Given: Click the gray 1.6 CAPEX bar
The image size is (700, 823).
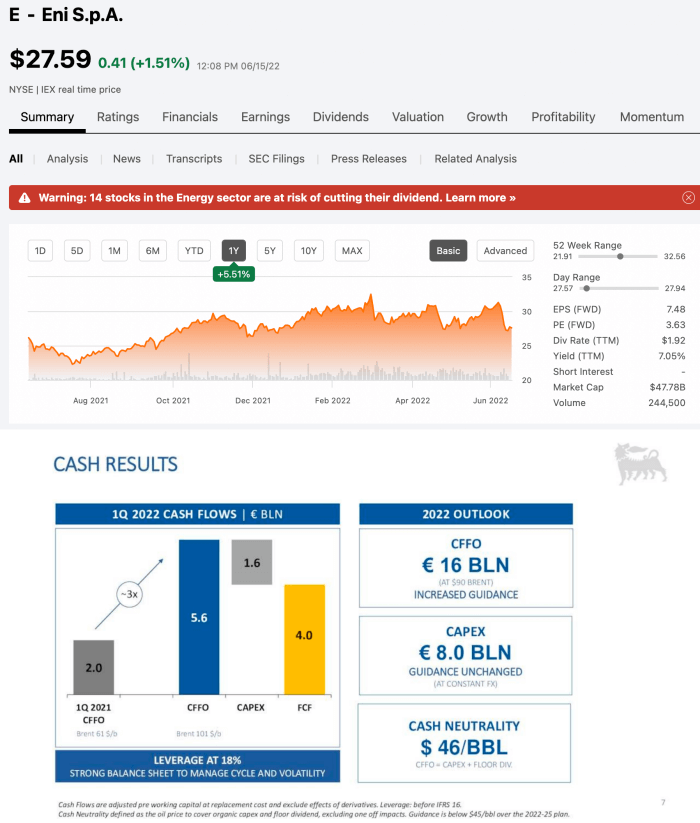Looking at the screenshot, I should click(x=252, y=562).
